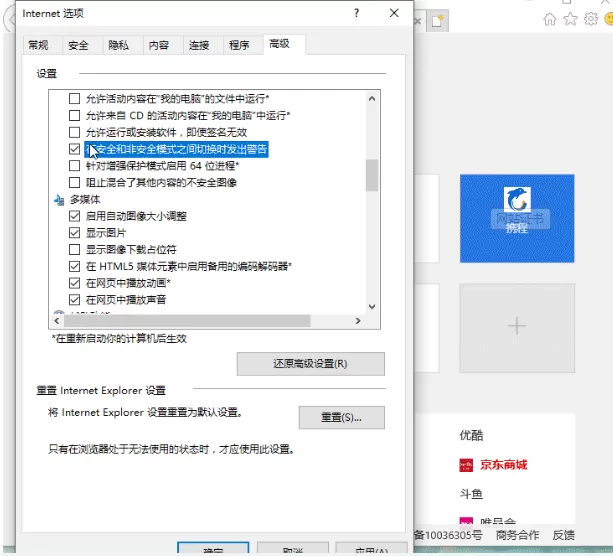Image resolution: width=613 pixels, height=556 pixels.
Task: Click the 京东商城 red logo icon
Action: [466, 465]
